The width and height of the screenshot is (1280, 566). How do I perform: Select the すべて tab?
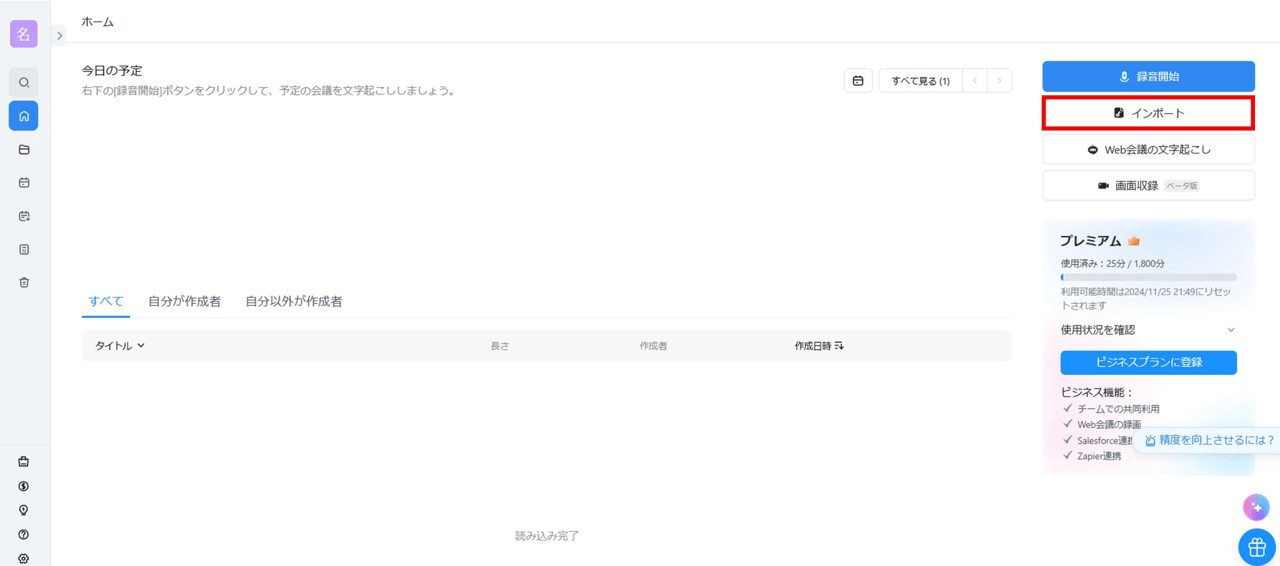(x=106, y=301)
